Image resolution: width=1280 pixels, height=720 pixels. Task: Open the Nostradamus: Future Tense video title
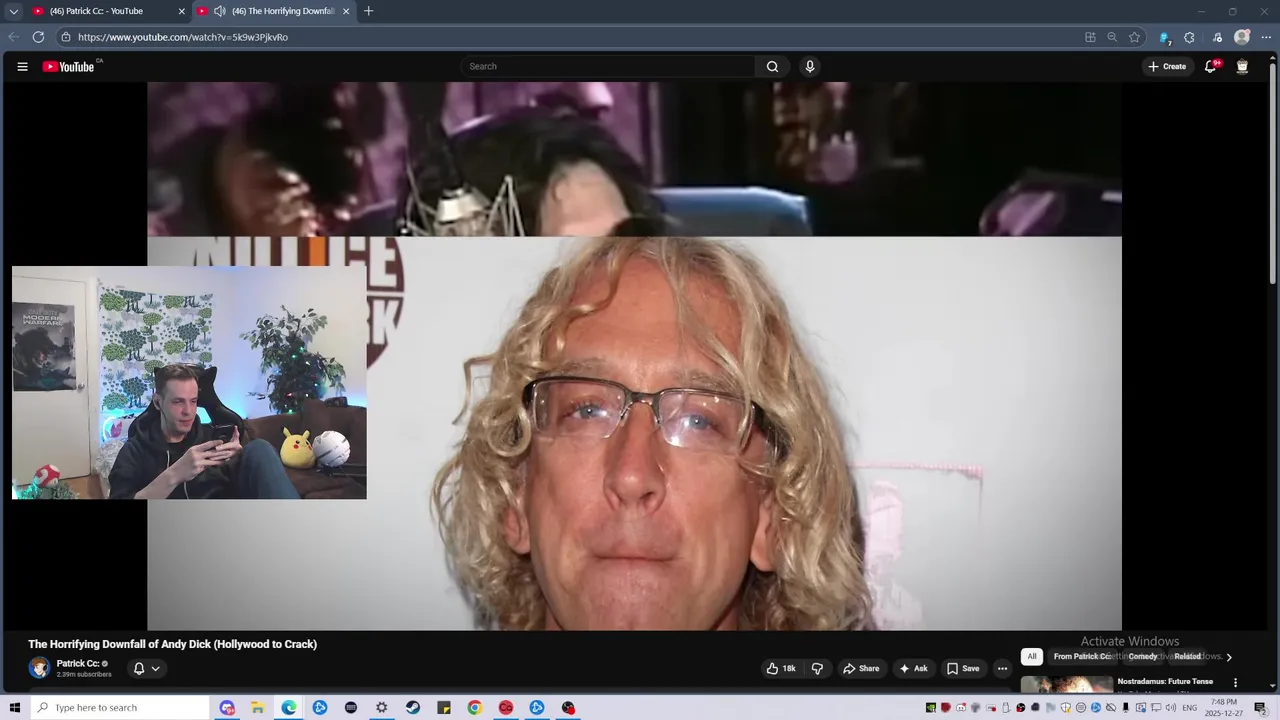(1165, 682)
